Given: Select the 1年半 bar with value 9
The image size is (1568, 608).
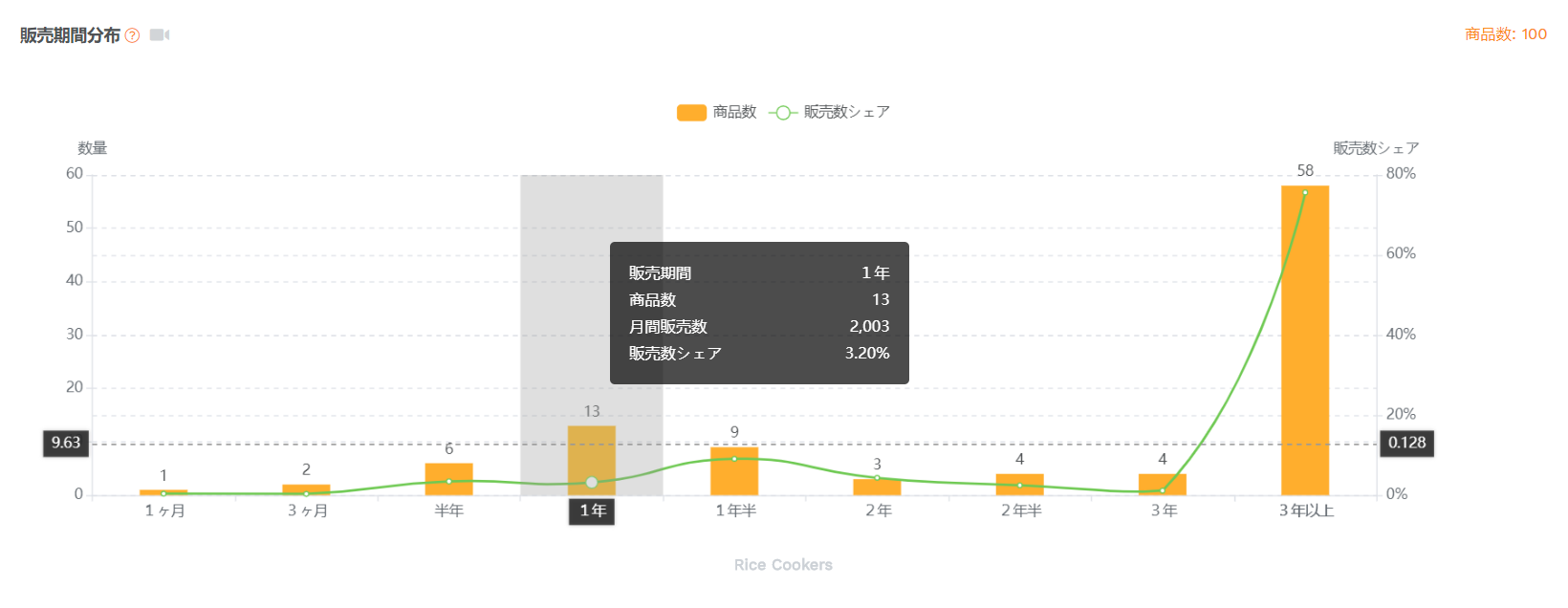Looking at the screenshot, I should 734,471.
